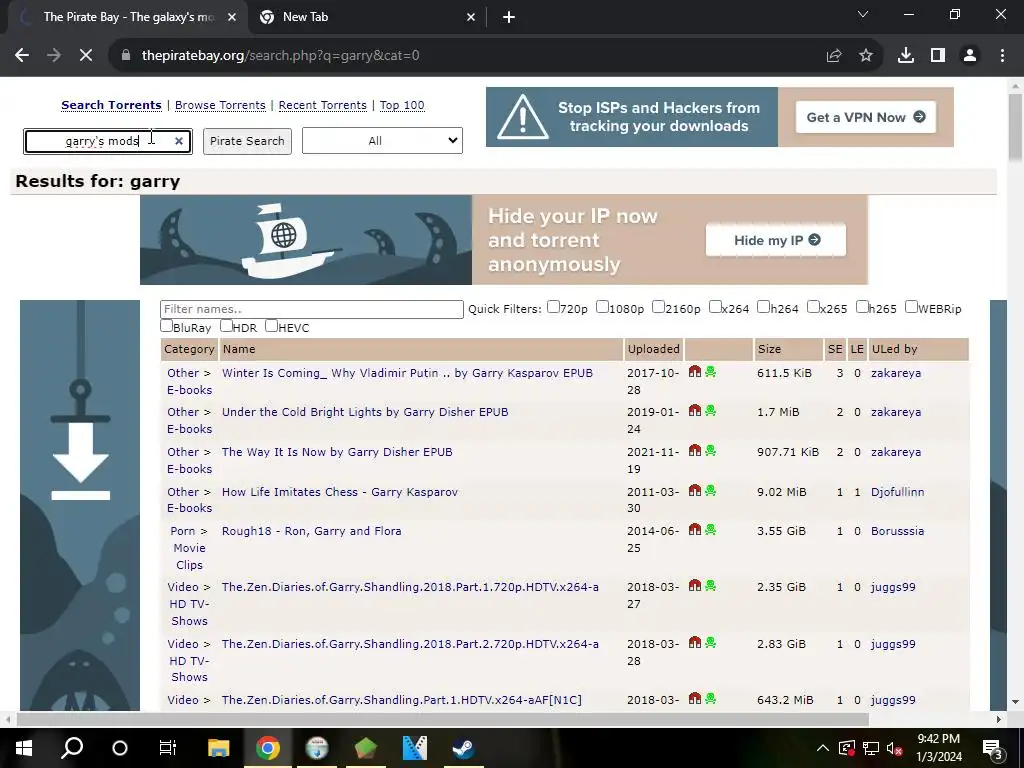Bookmark this page with the star icon

click(866, 56)
